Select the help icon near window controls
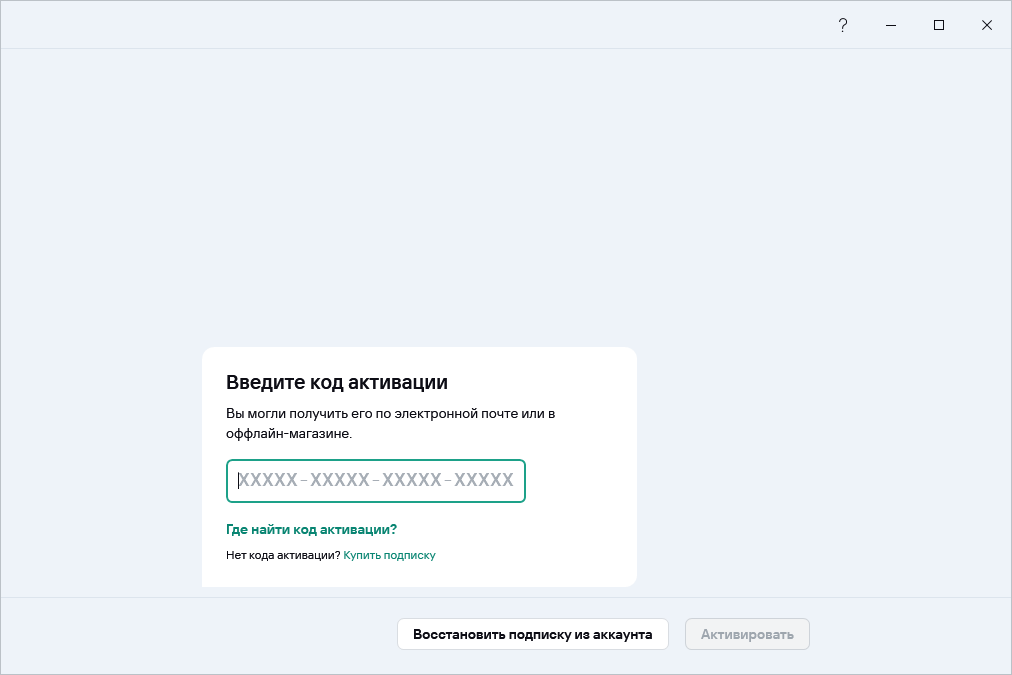1012x675 pixels. 843,24
